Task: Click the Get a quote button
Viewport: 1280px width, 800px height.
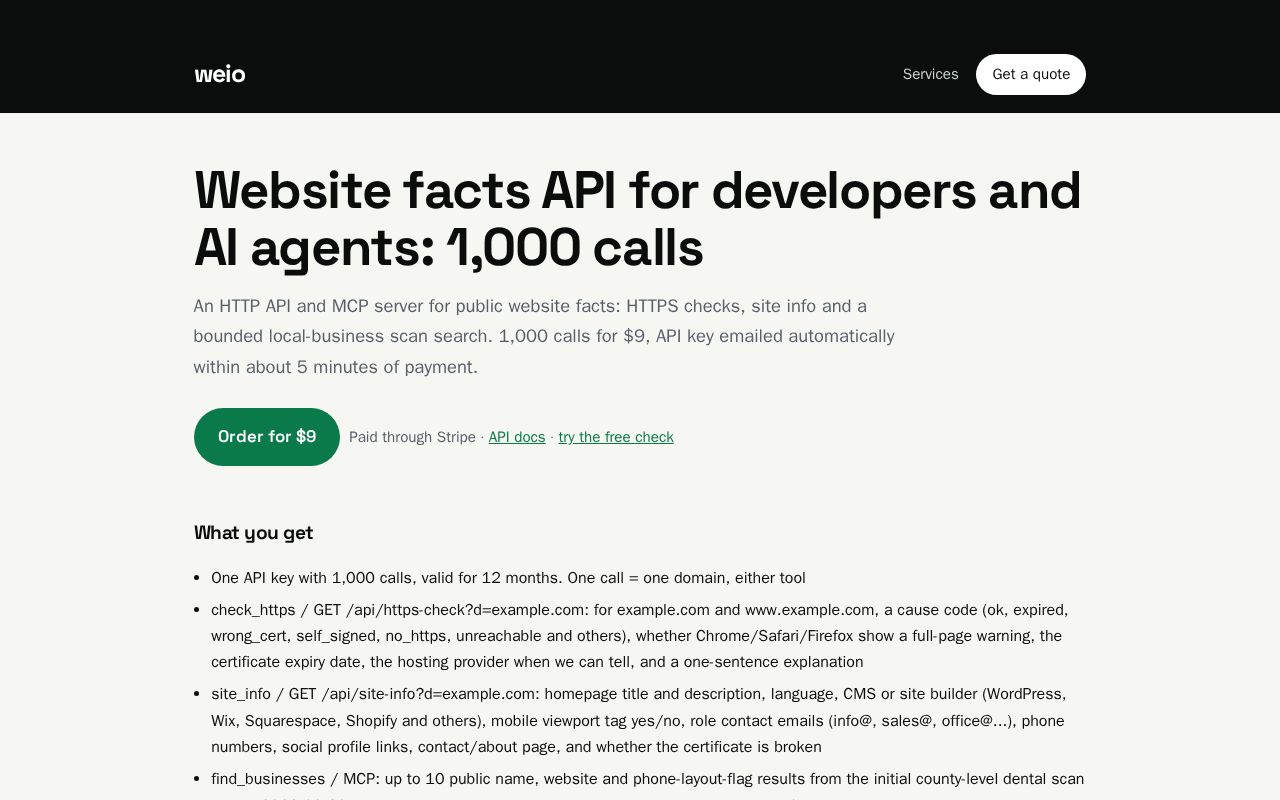Action: (x=1031, y=74)
